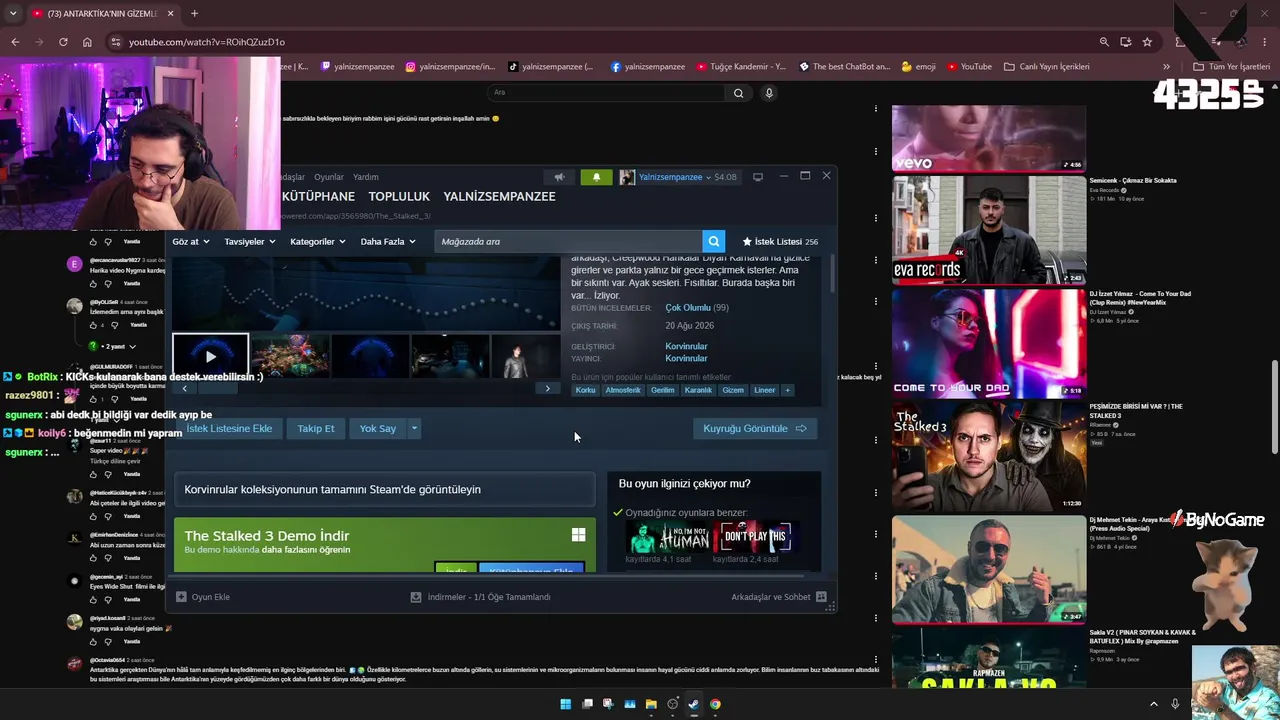Viewport: 1280px width, 720px height.
Task: Focus the YouTube Ara search box
Action: click(x=607, y=93)
